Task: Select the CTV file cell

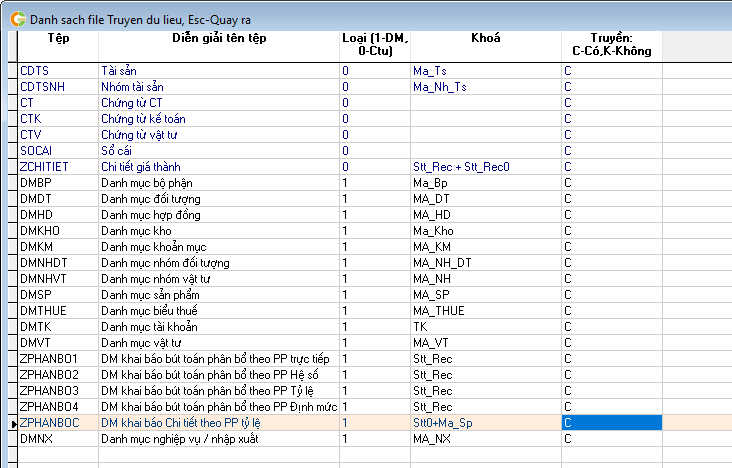Action: (x=58, y=135)
